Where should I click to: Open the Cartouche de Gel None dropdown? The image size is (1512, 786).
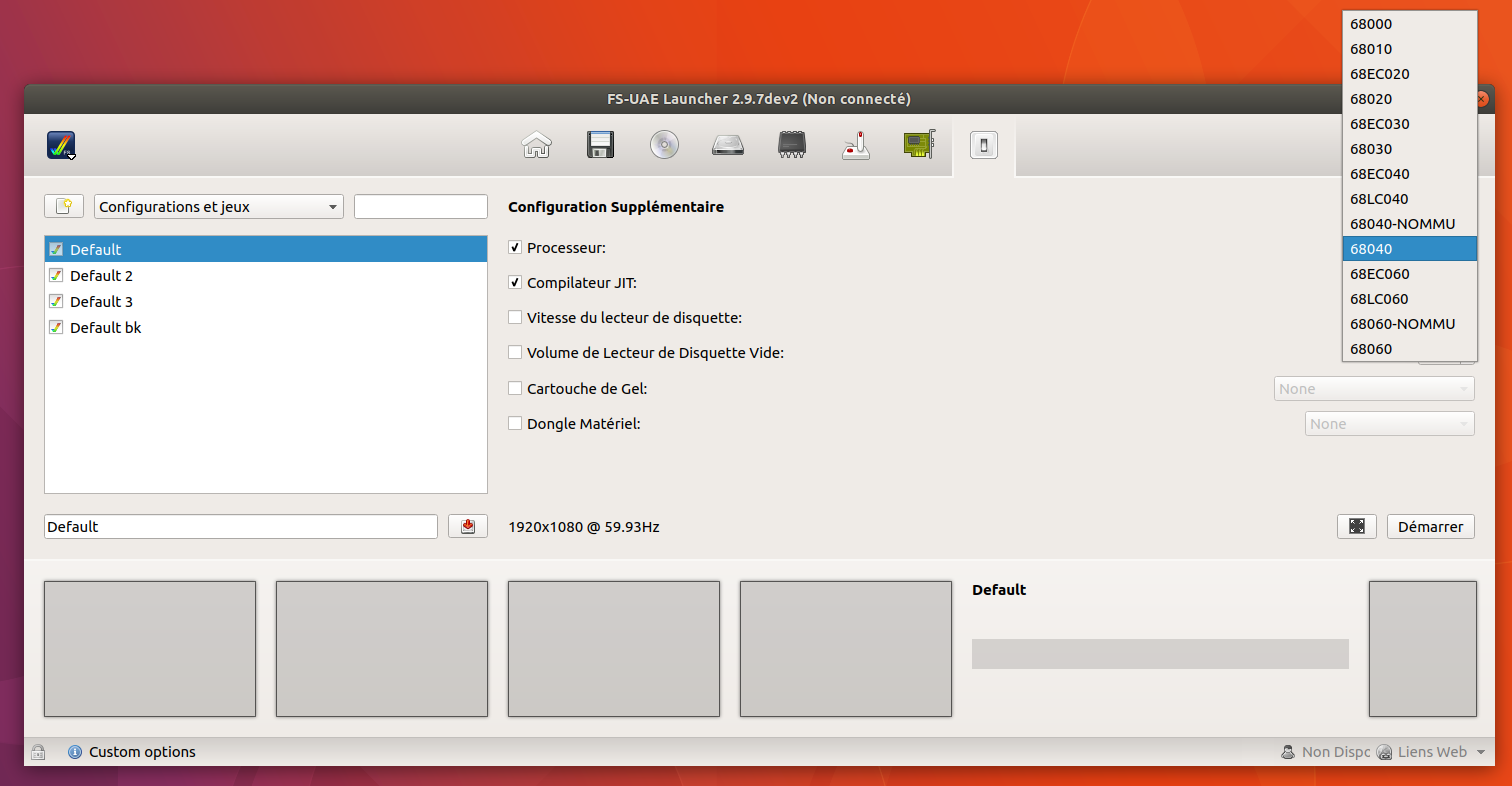pyautogui.click(x=1374, y=389)
